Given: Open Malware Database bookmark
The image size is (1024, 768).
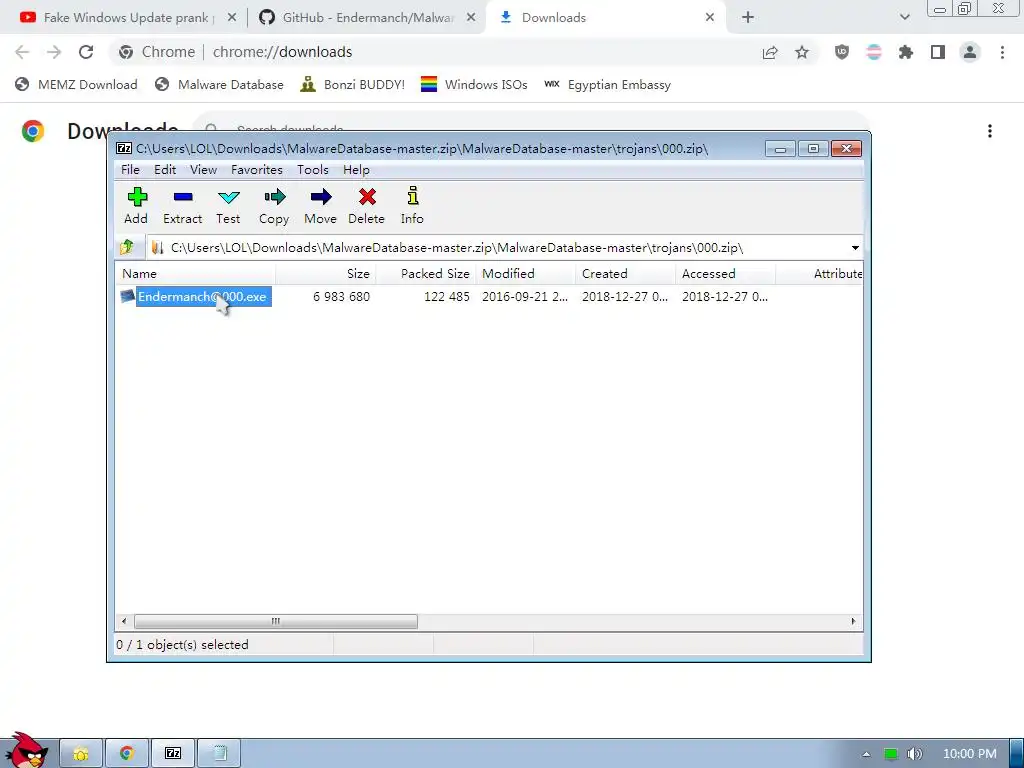Looking at the screenshot, I should click(219, 85).
